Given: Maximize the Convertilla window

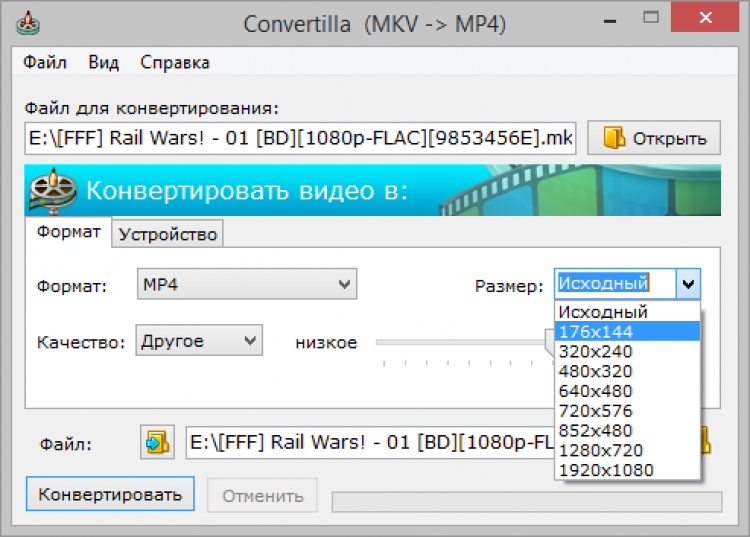Looking at the screenshot, I should [651, 18].
